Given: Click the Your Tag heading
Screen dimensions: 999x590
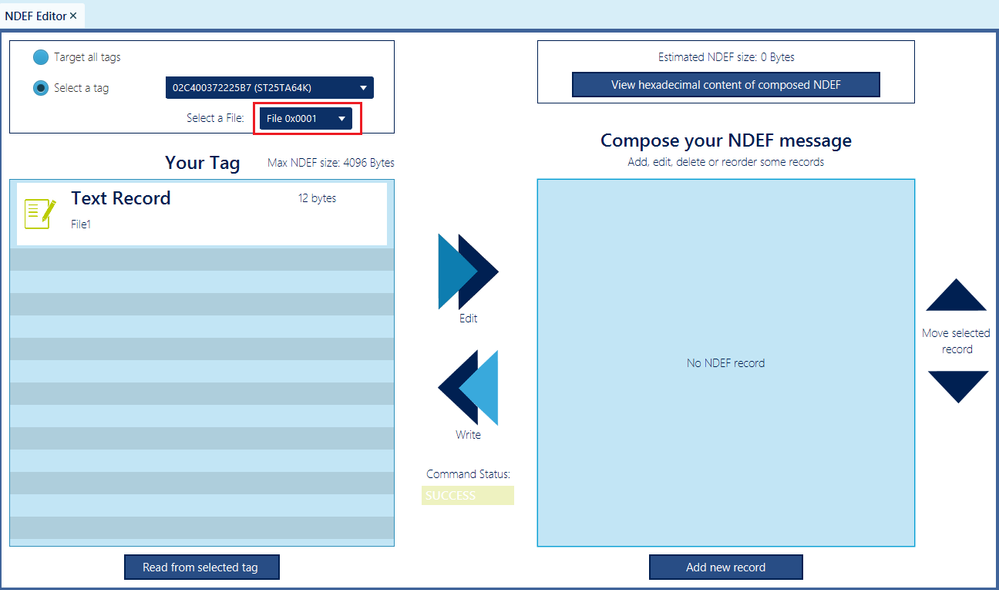Looking at the screenshot, I should pos(202,163).
